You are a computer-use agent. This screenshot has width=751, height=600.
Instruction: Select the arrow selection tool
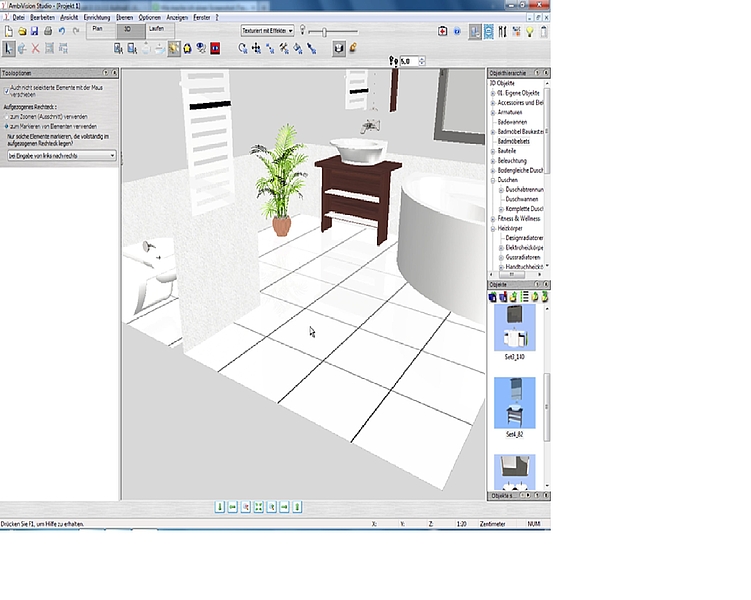click(x=8, y=47)
